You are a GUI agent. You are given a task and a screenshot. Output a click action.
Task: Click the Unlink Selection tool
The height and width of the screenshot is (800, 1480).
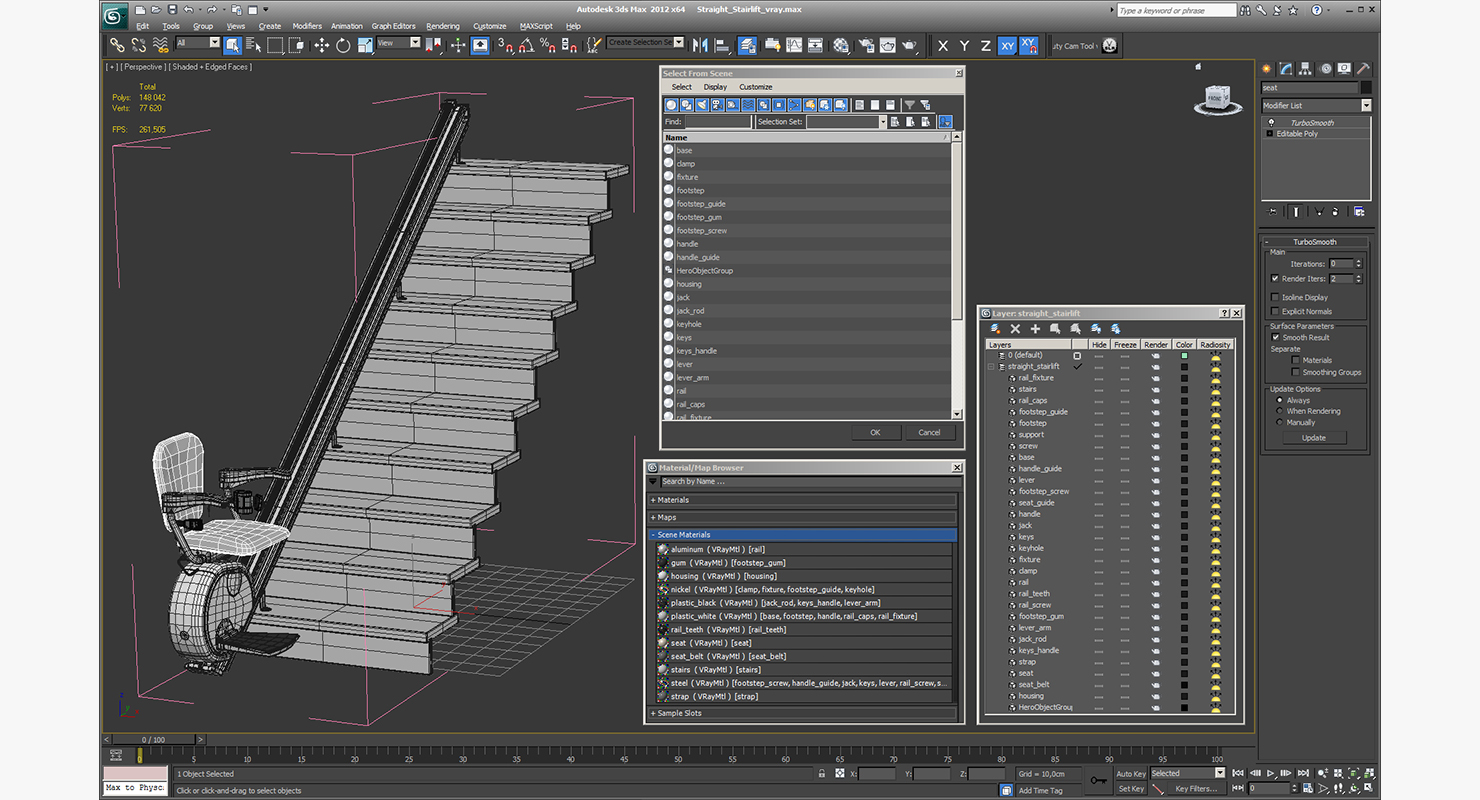click(138, 45)
